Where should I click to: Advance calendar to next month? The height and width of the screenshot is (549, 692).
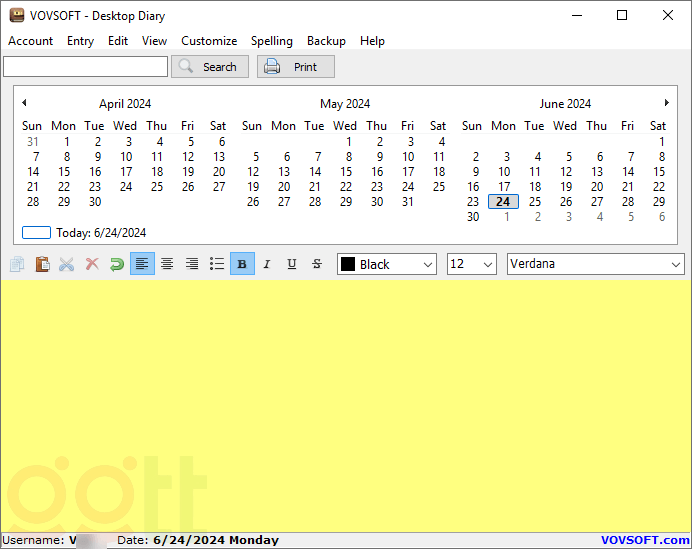pos(667,103)
